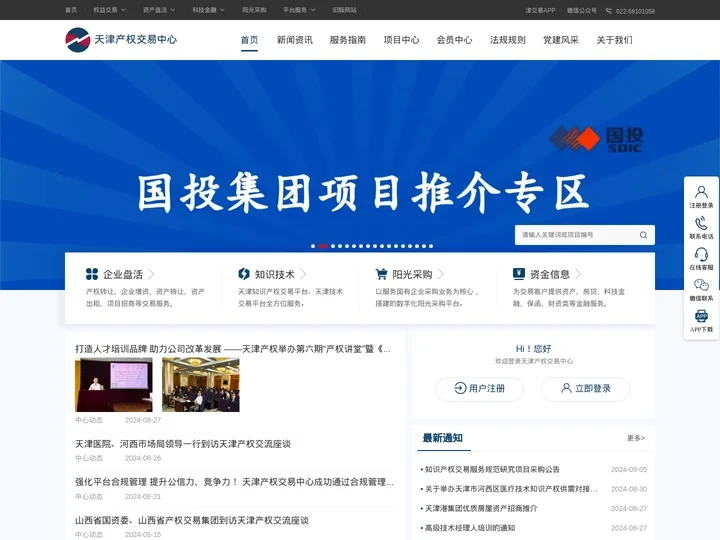The width and height of the screenshot is (720, 540).
Task: Click the 天津产权交易中心 logo
Action: pos(121,39)
